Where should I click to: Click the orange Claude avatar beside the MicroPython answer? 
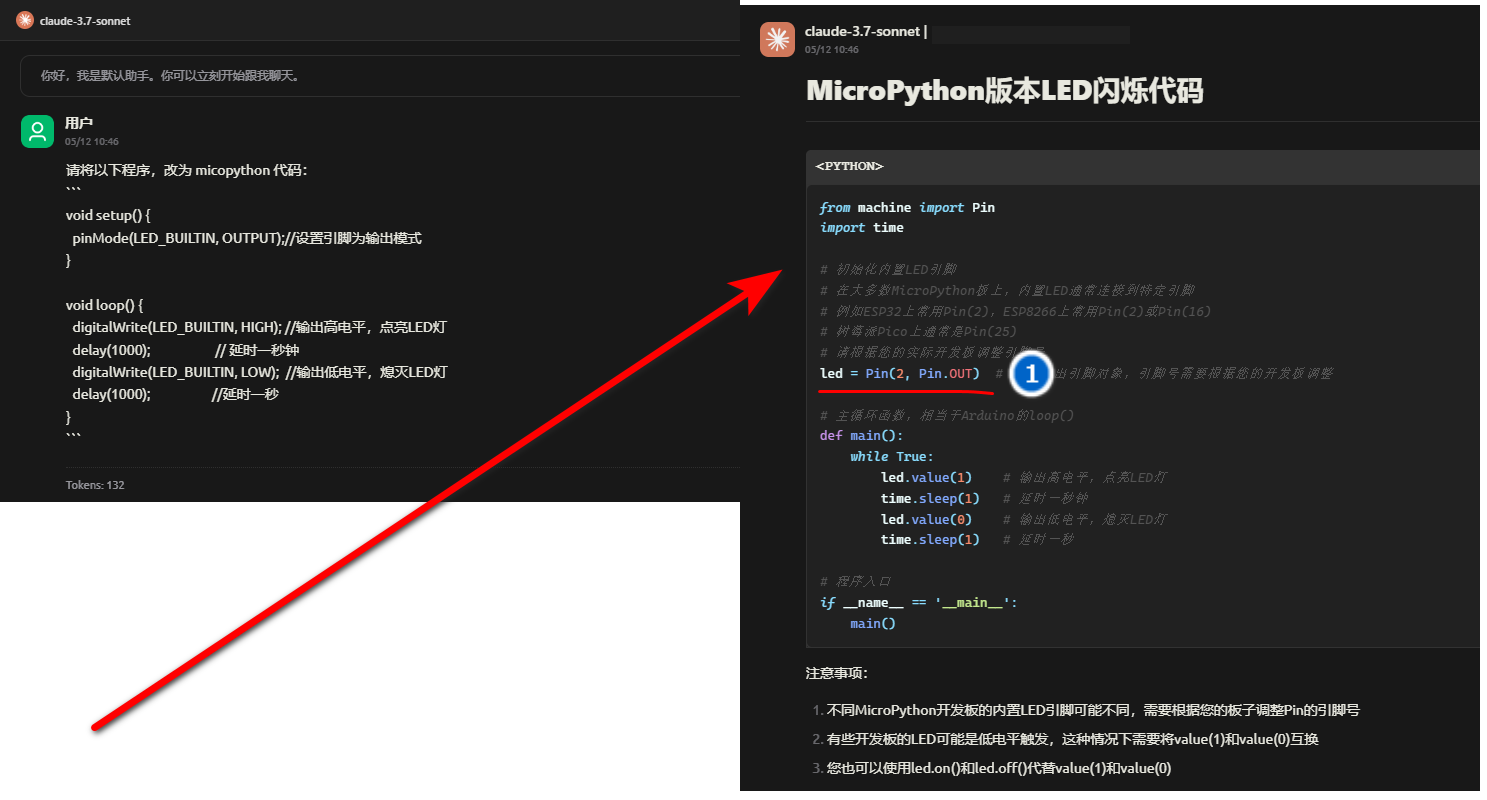tap(777, 39)
